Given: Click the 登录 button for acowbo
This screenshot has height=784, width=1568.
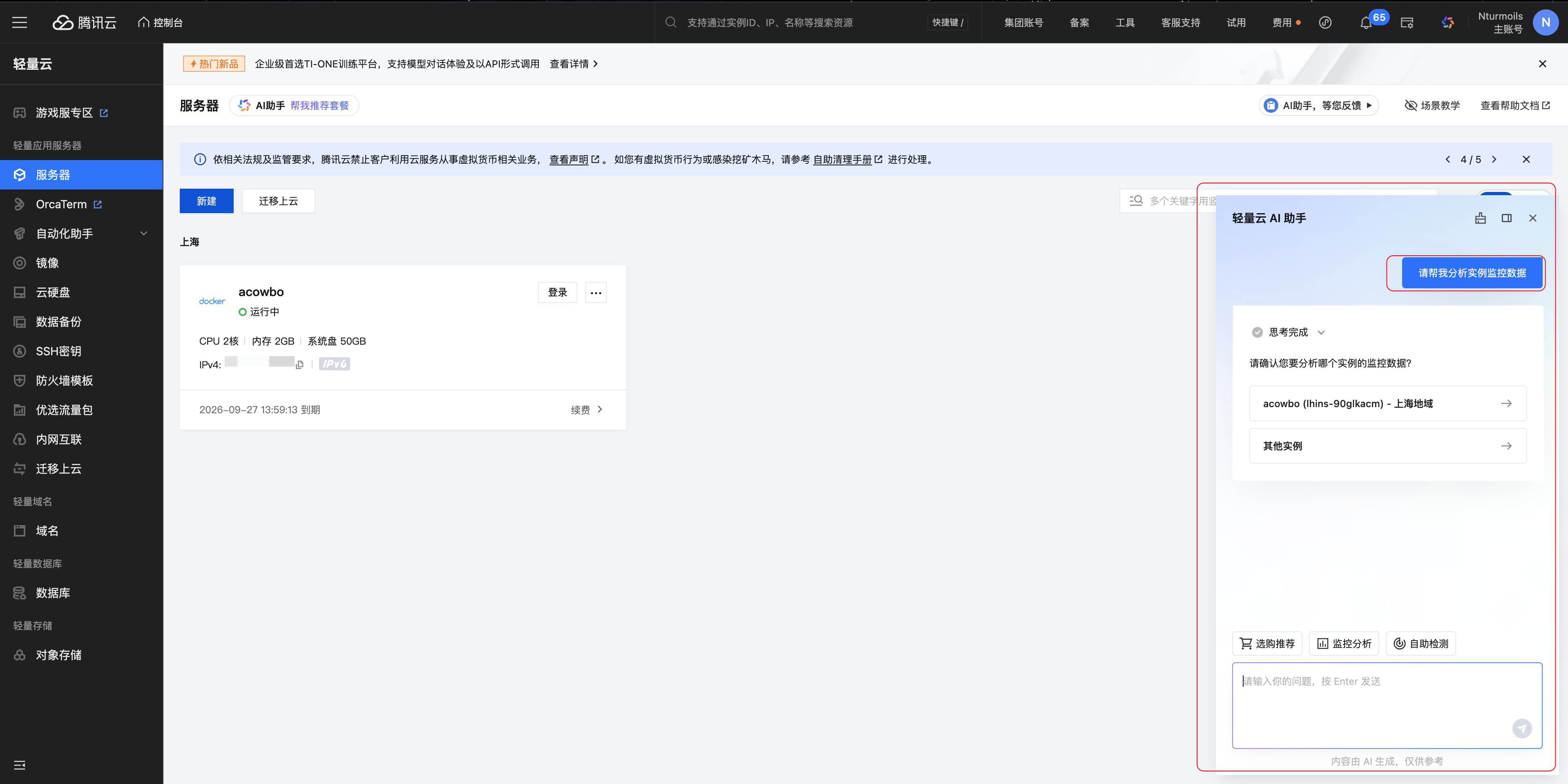Looking at the screenshot, I should click(557, 292).
